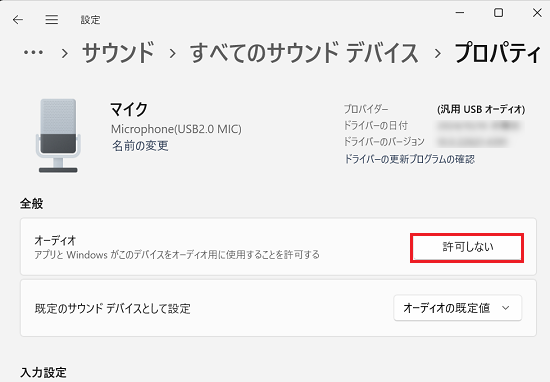Click the chevron before プロパティ breadcrumb
Screen dimensions: 550x382
click(437, 54)
